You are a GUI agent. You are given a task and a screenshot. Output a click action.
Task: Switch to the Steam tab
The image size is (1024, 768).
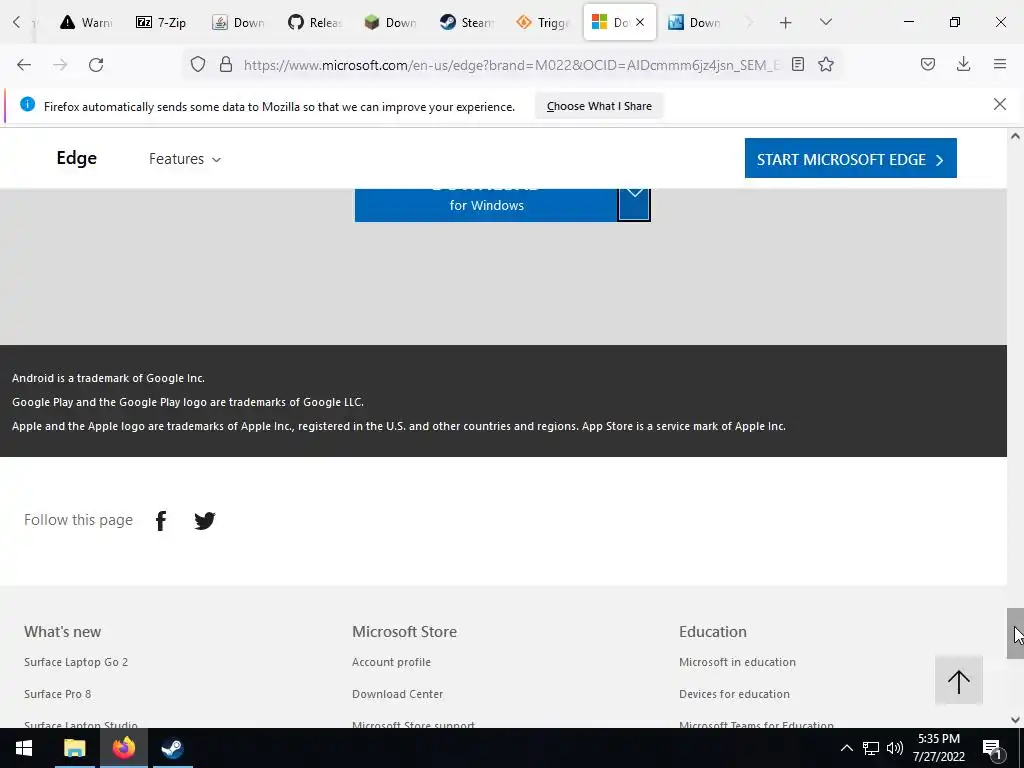point(466,22)
